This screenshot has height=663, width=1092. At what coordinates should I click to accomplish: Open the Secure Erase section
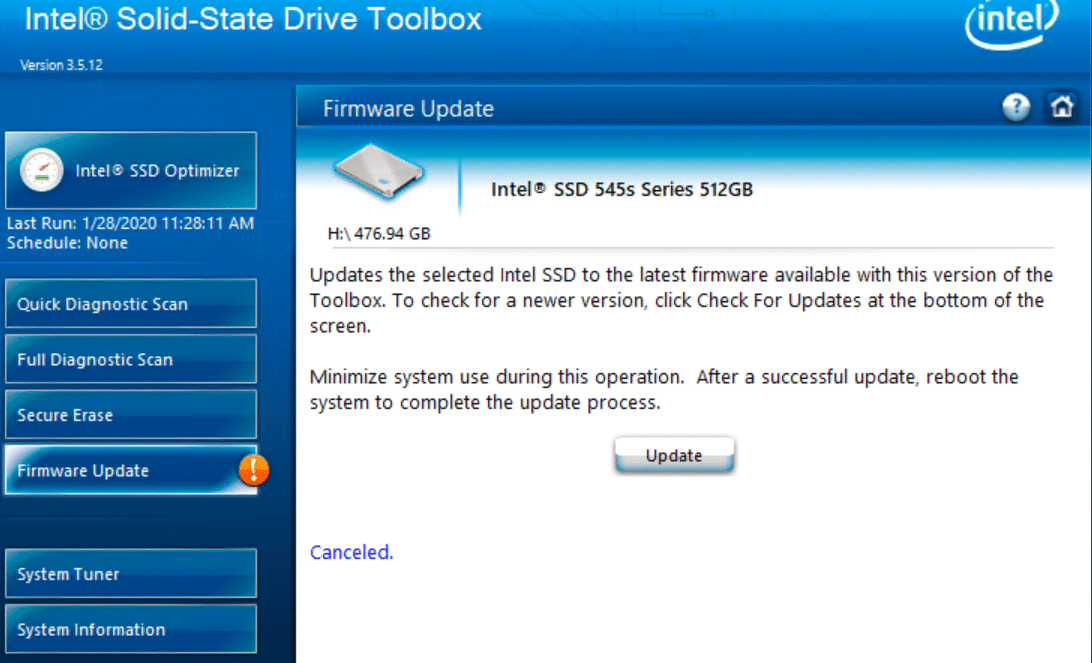[131, 415]
